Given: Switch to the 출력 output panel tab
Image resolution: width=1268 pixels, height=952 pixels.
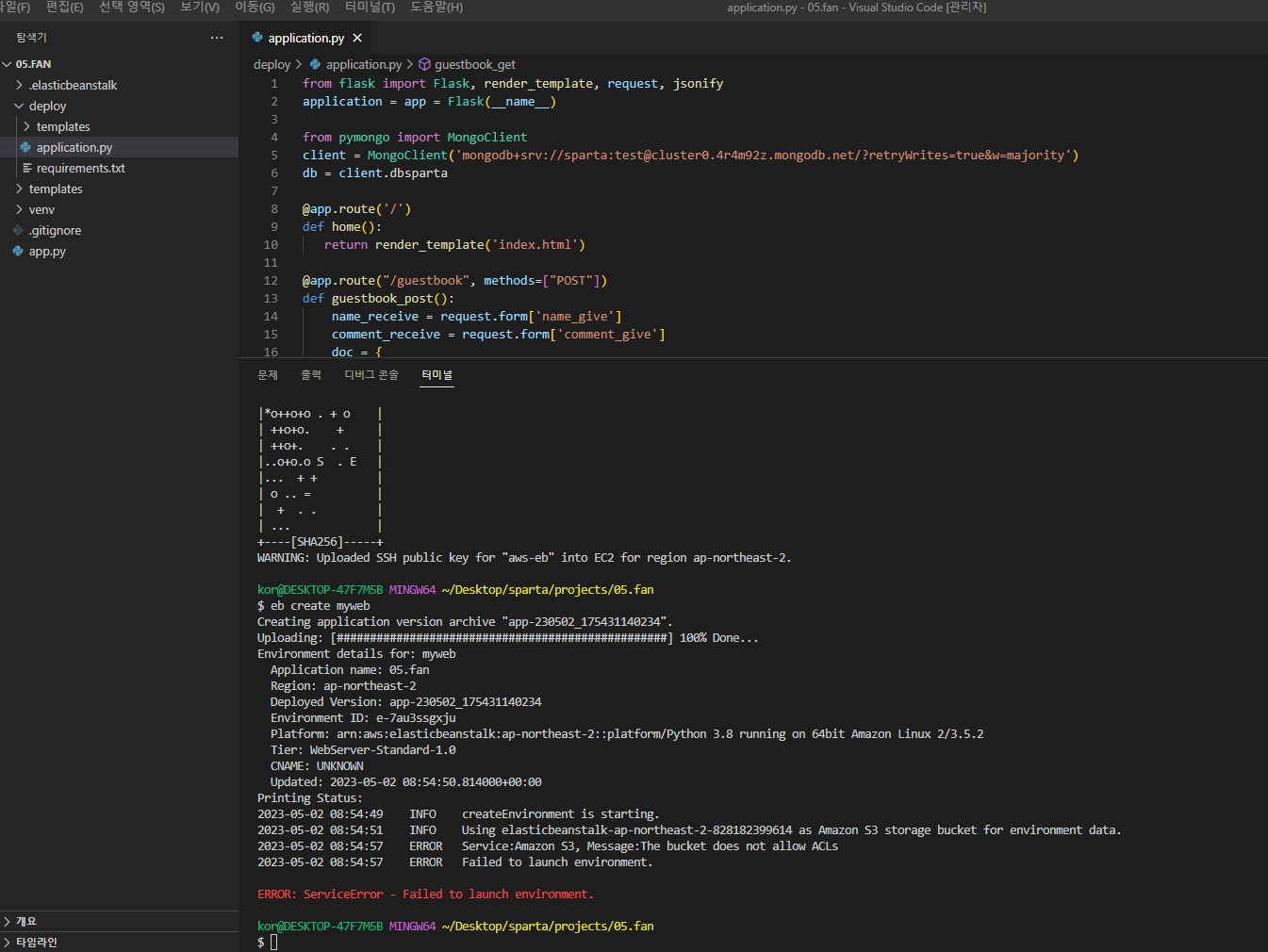Looking at the screenshot, I should point(311,374).
